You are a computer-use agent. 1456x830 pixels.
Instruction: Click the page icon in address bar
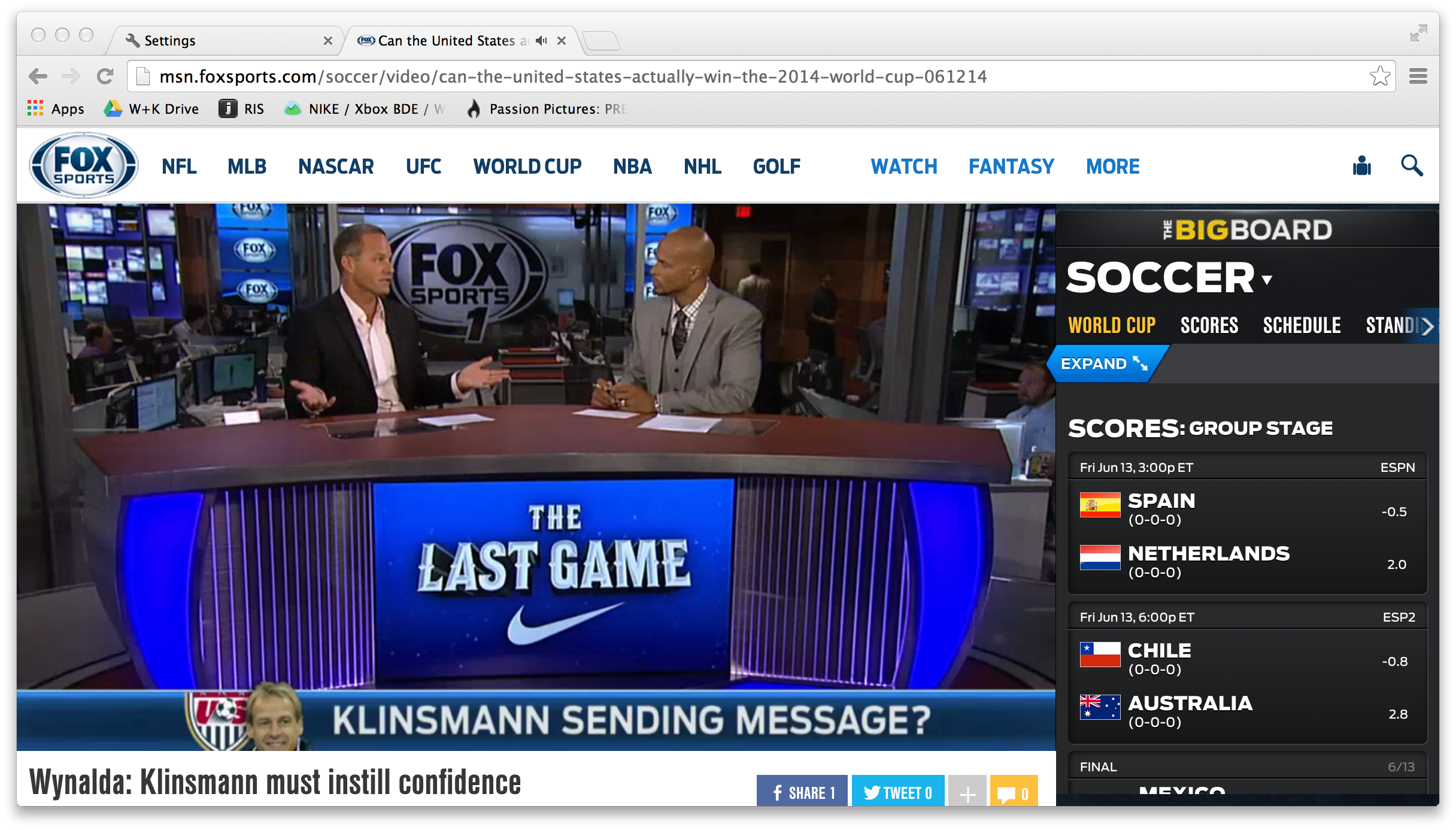pos(142,76)
